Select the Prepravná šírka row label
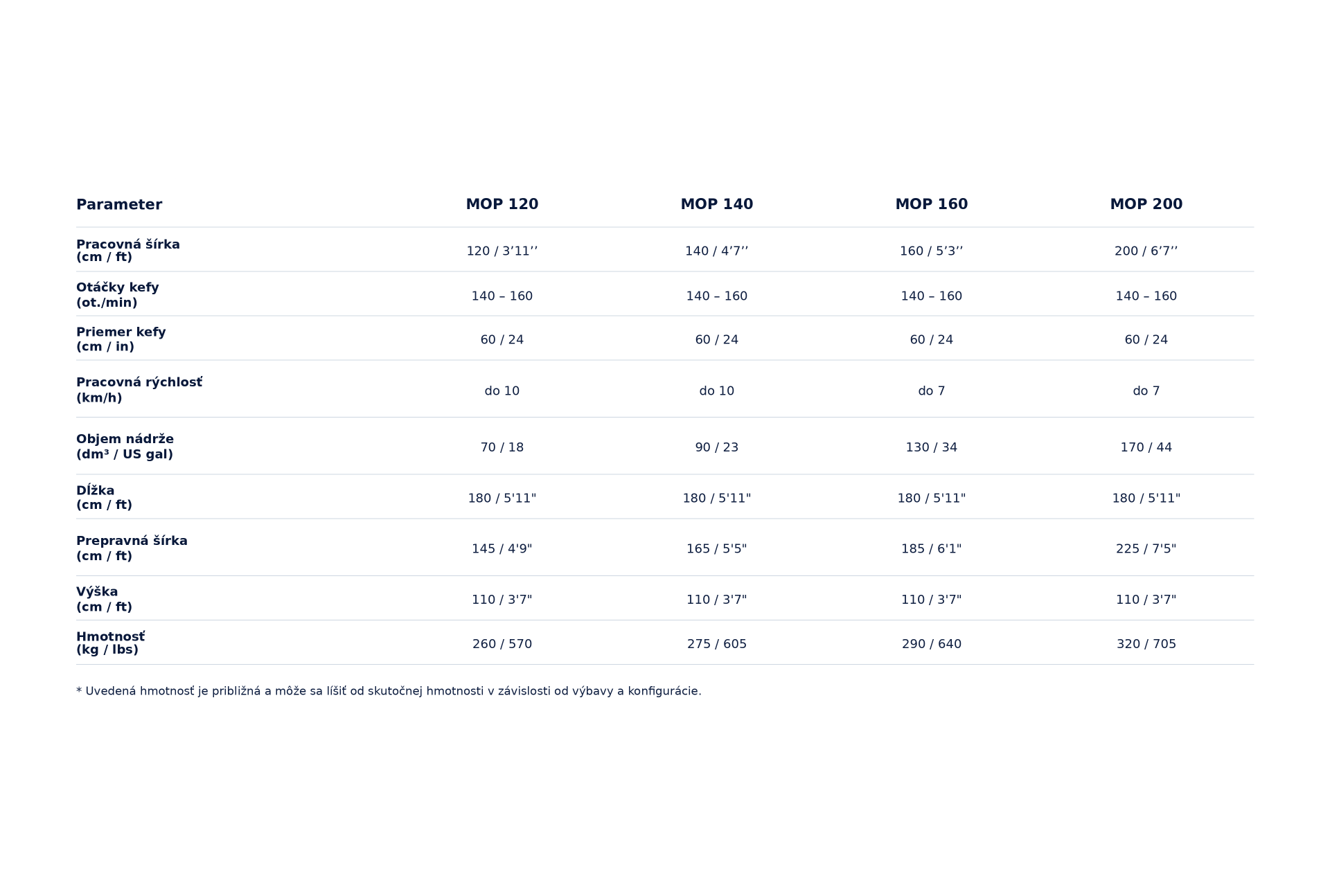 point(132,548)
